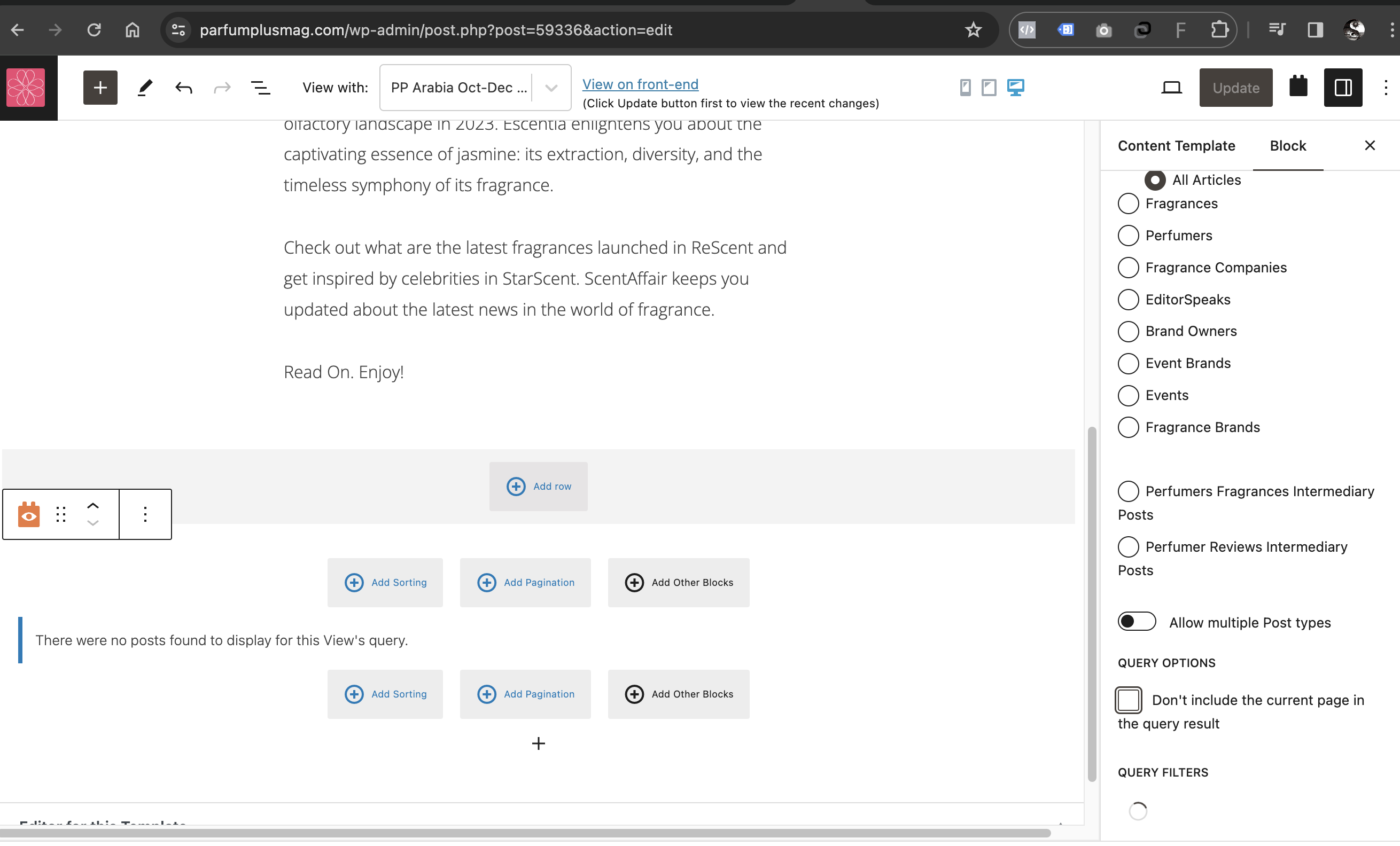Open the block inserter plus button

point(100,88)
